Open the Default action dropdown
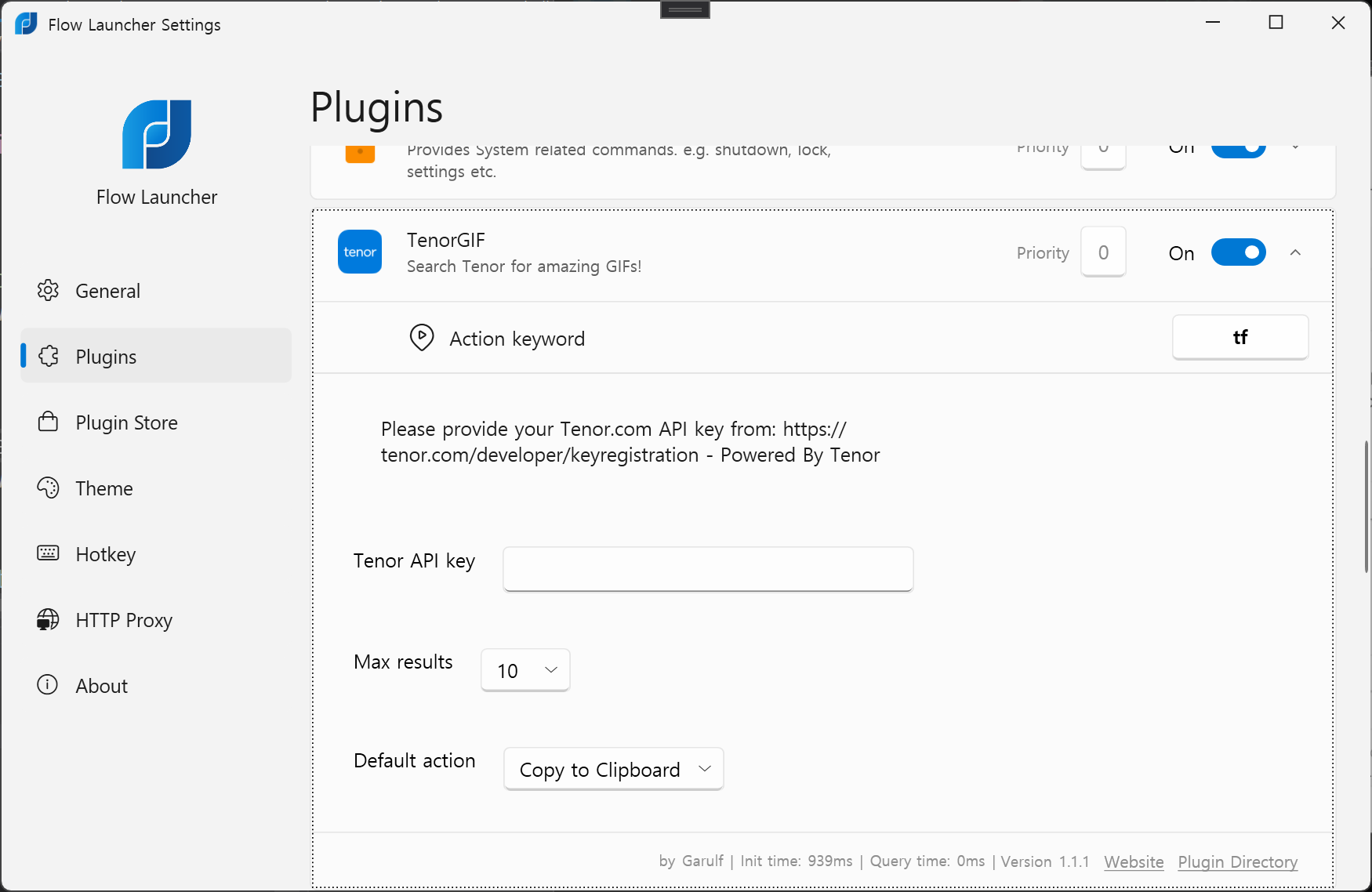The image size is (1372, 892). (x=614, y=769)
